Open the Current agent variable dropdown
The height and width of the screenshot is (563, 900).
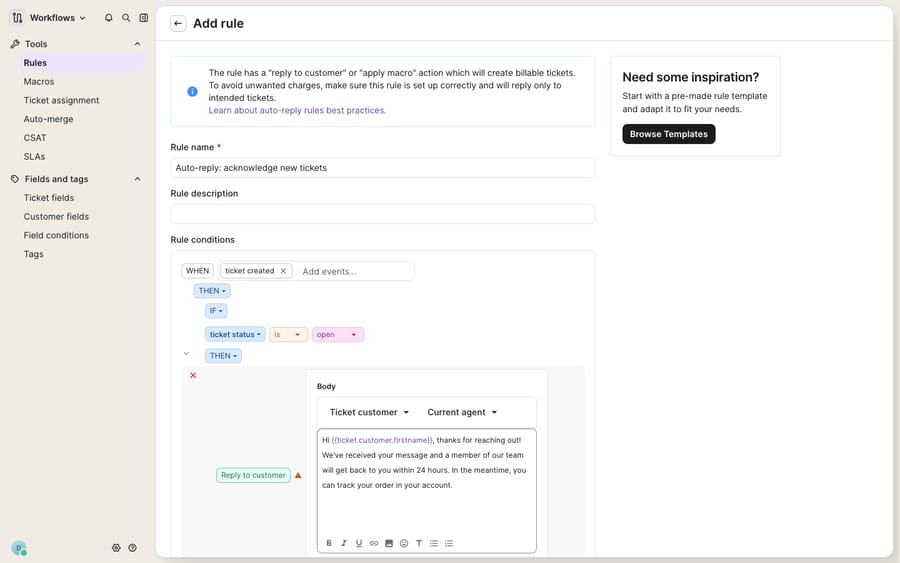[462, 412]
